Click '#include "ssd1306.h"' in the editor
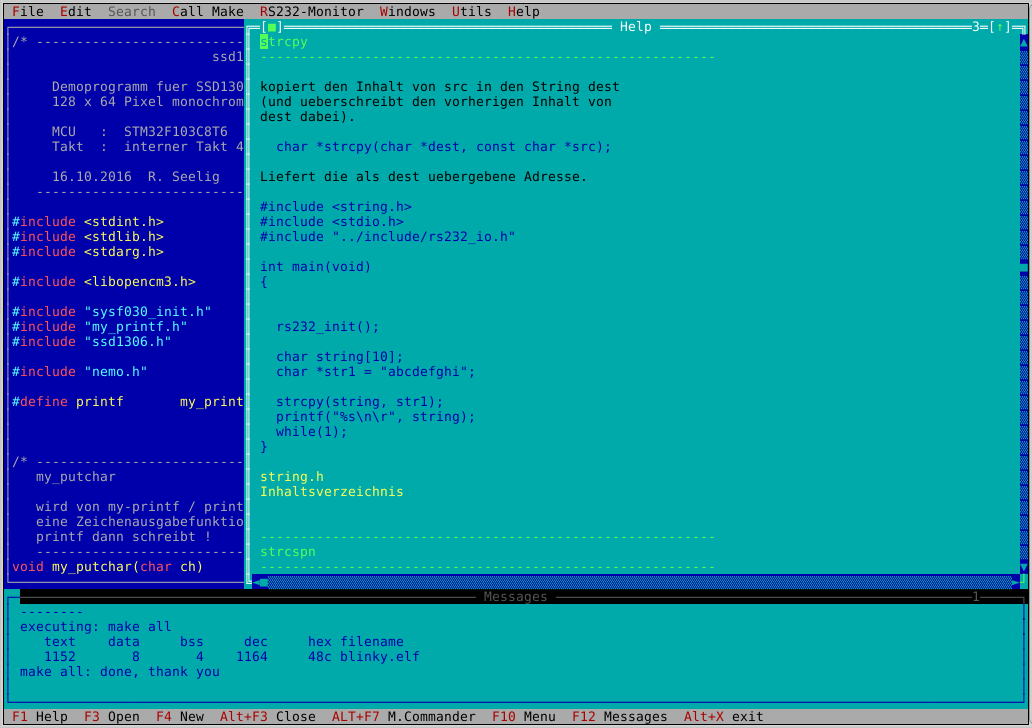This screenshot has height=728, width=1032. click(x=91, y=342)
